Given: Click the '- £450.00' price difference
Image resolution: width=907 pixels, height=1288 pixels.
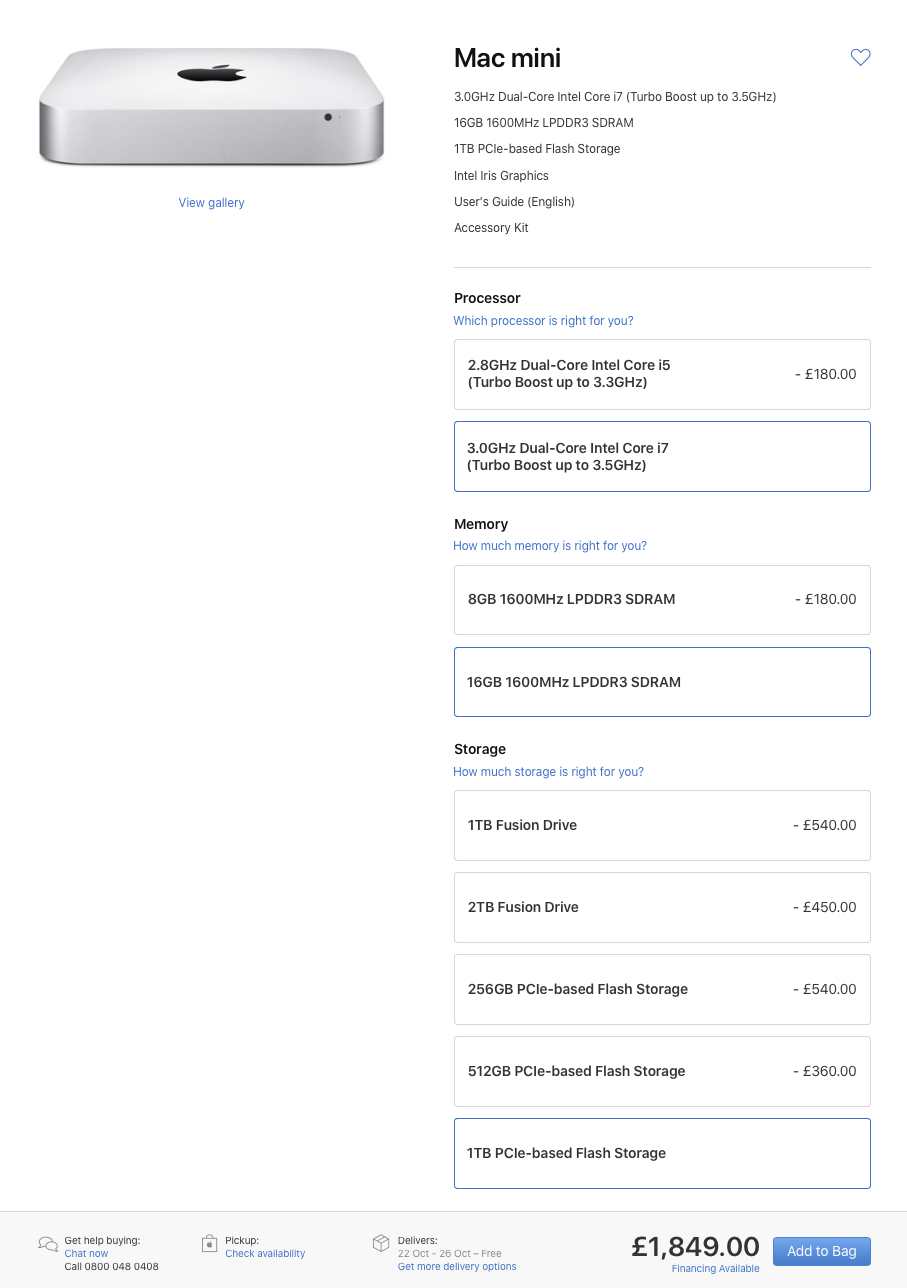Looking at the screenshot, I should tap(825, 907).
